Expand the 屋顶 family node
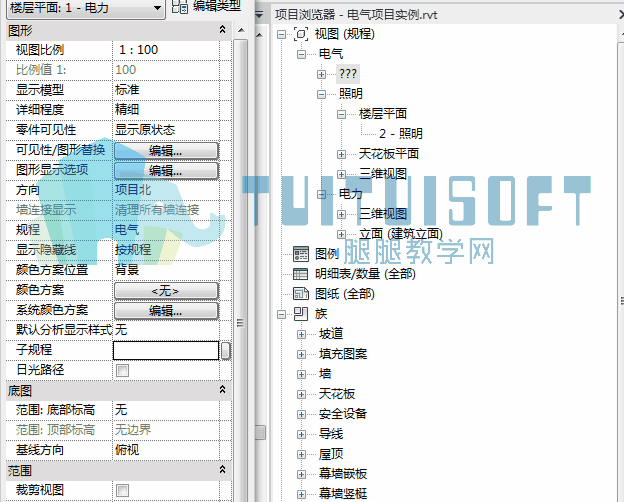This screenshot has width=624, height=502. (x=301, y=454)
